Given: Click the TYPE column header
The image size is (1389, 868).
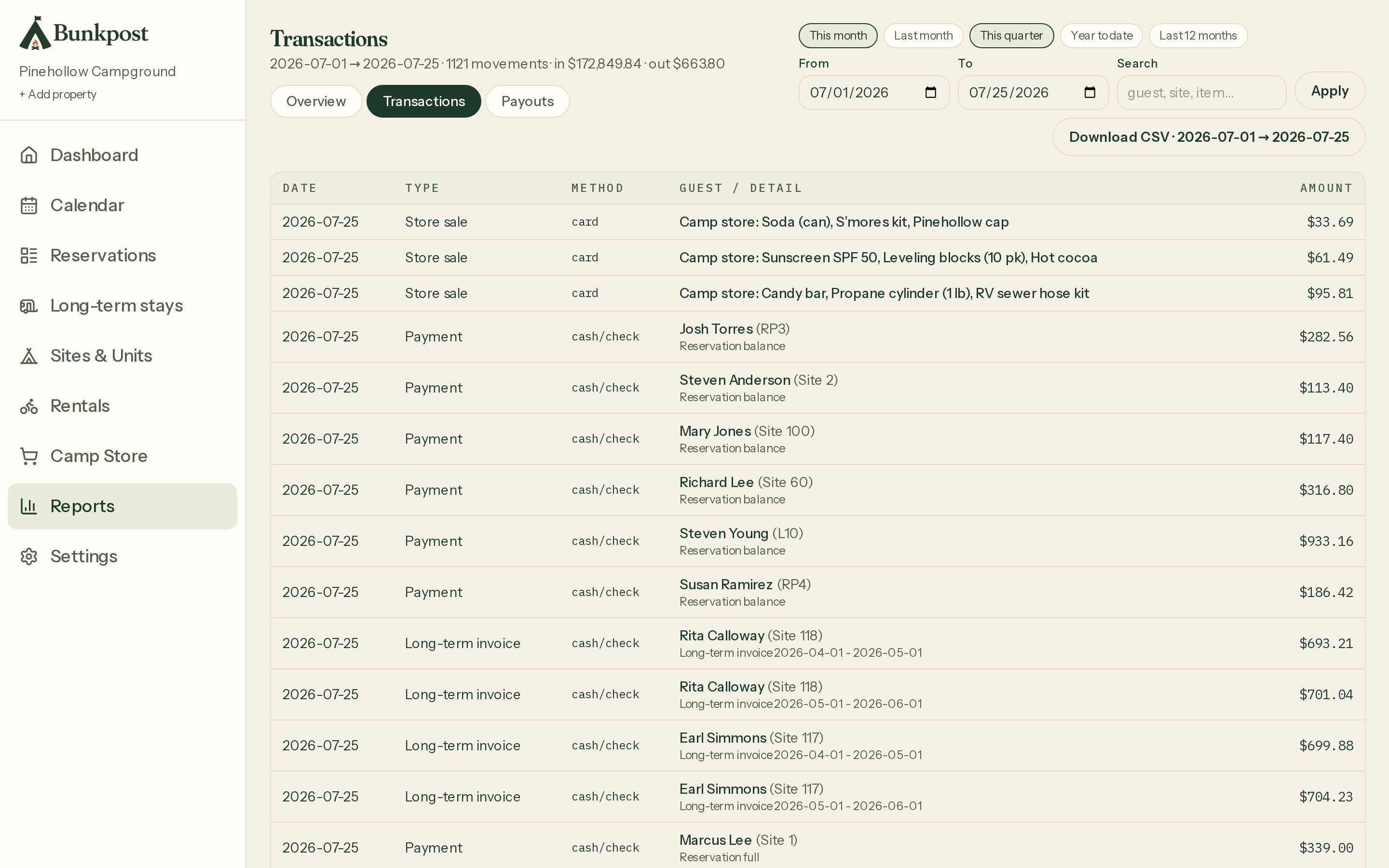Looking at the screenshot, I should (422, 188).
